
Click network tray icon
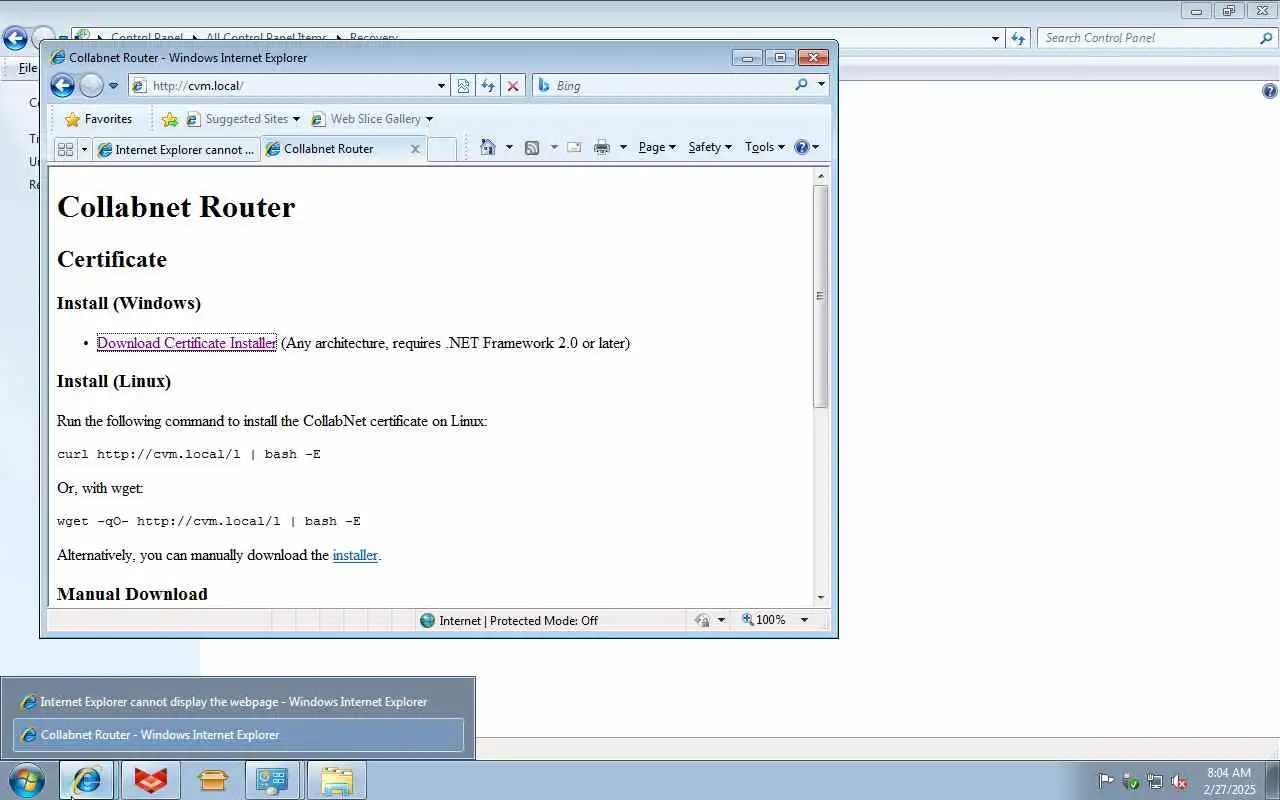point(1155,781)
